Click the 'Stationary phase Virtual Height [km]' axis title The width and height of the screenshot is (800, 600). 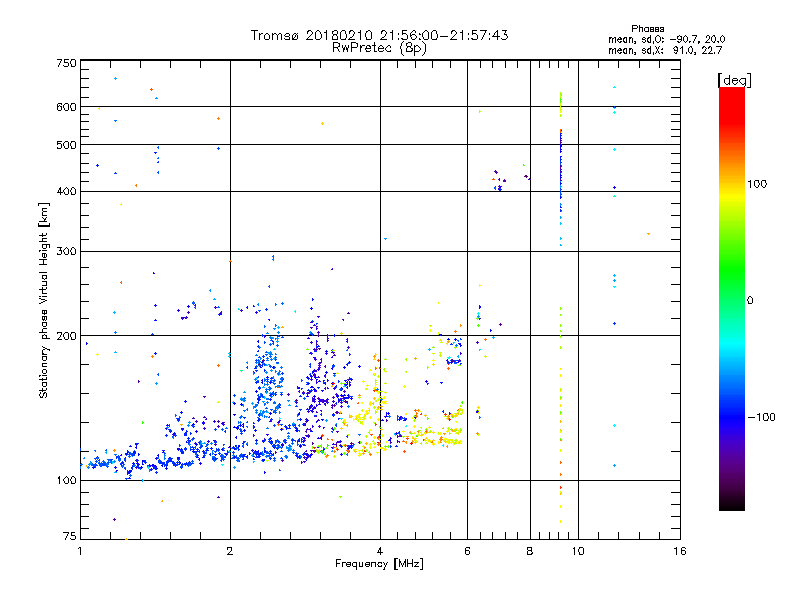[43, 300]
